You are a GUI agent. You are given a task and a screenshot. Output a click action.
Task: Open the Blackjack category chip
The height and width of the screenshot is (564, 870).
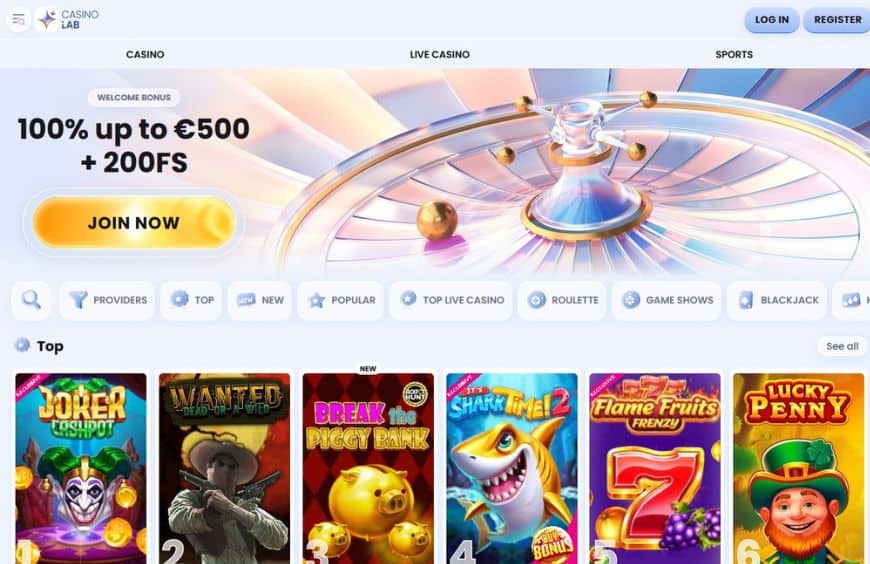pos(777,300)
